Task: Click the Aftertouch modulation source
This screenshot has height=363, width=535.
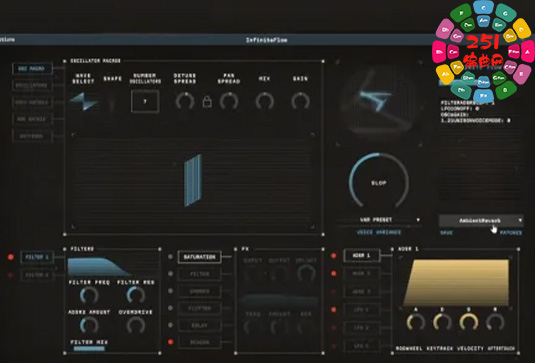Action: click(x=501, y=348)
